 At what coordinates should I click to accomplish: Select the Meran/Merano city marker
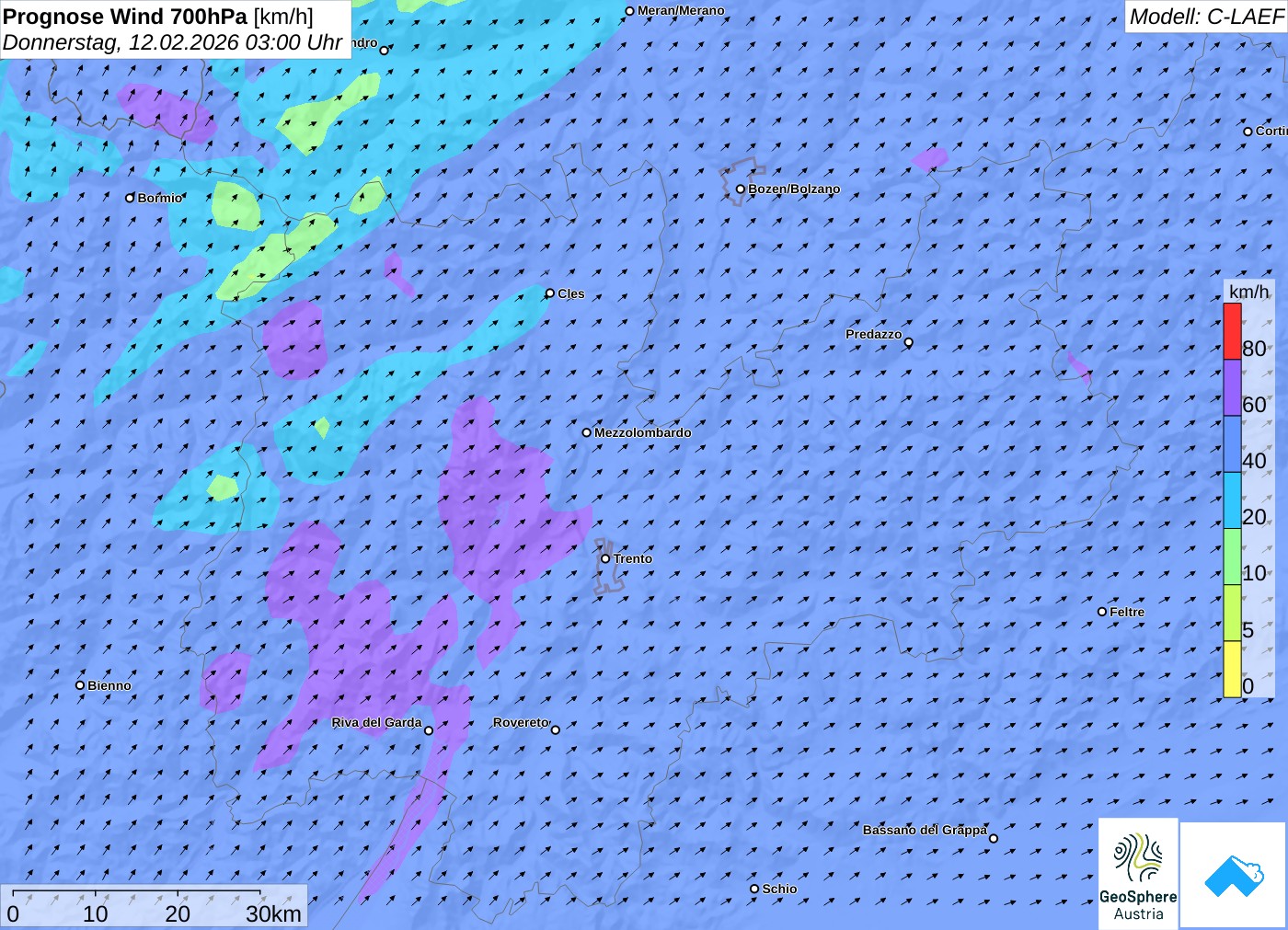point(629,11)
